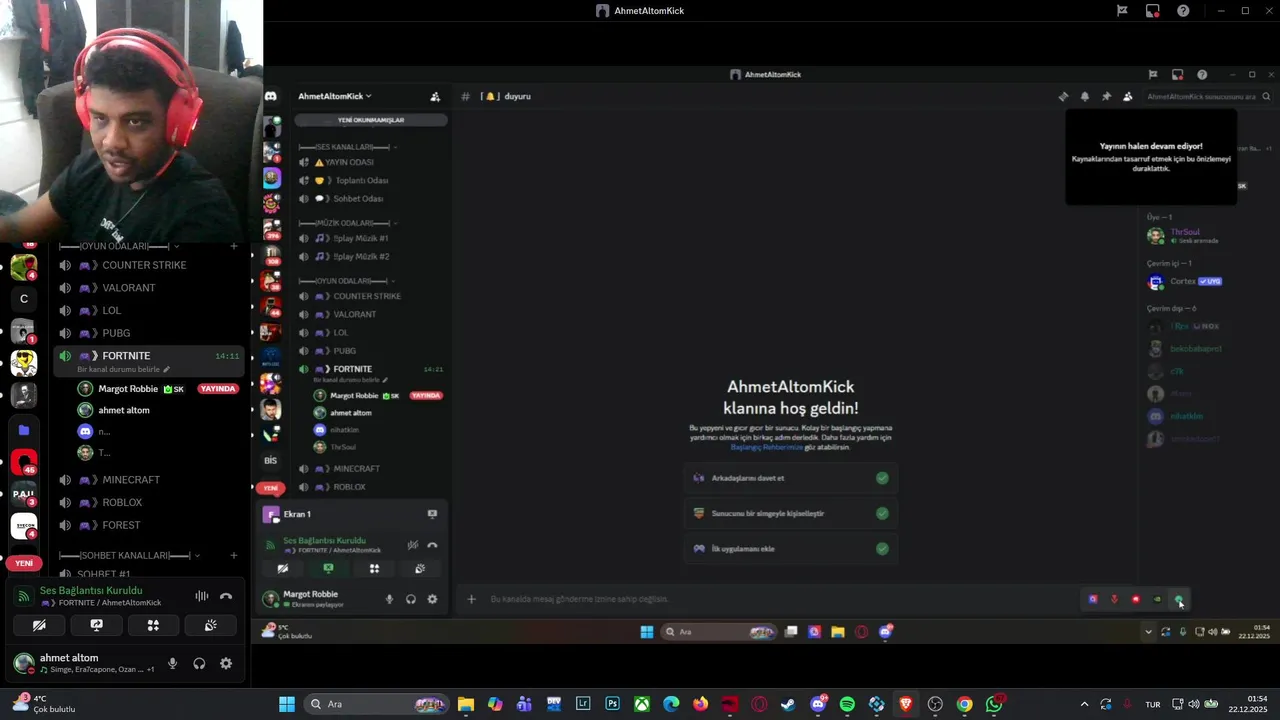
Task: Stop streaming icon next to Ekran 1
Action: pos(432,514)
